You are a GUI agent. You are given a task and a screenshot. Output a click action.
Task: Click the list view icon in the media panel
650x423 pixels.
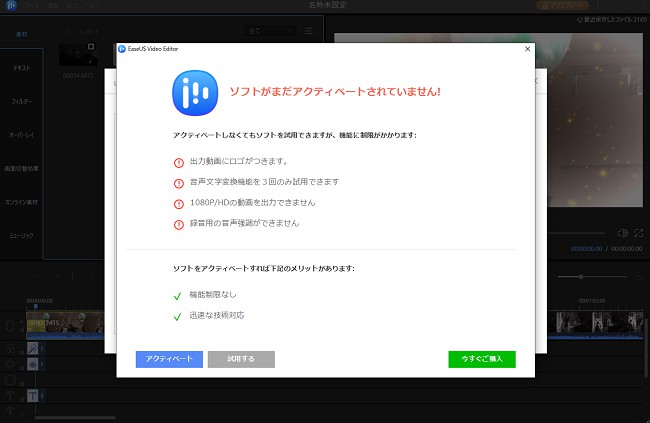click(308, 31)
